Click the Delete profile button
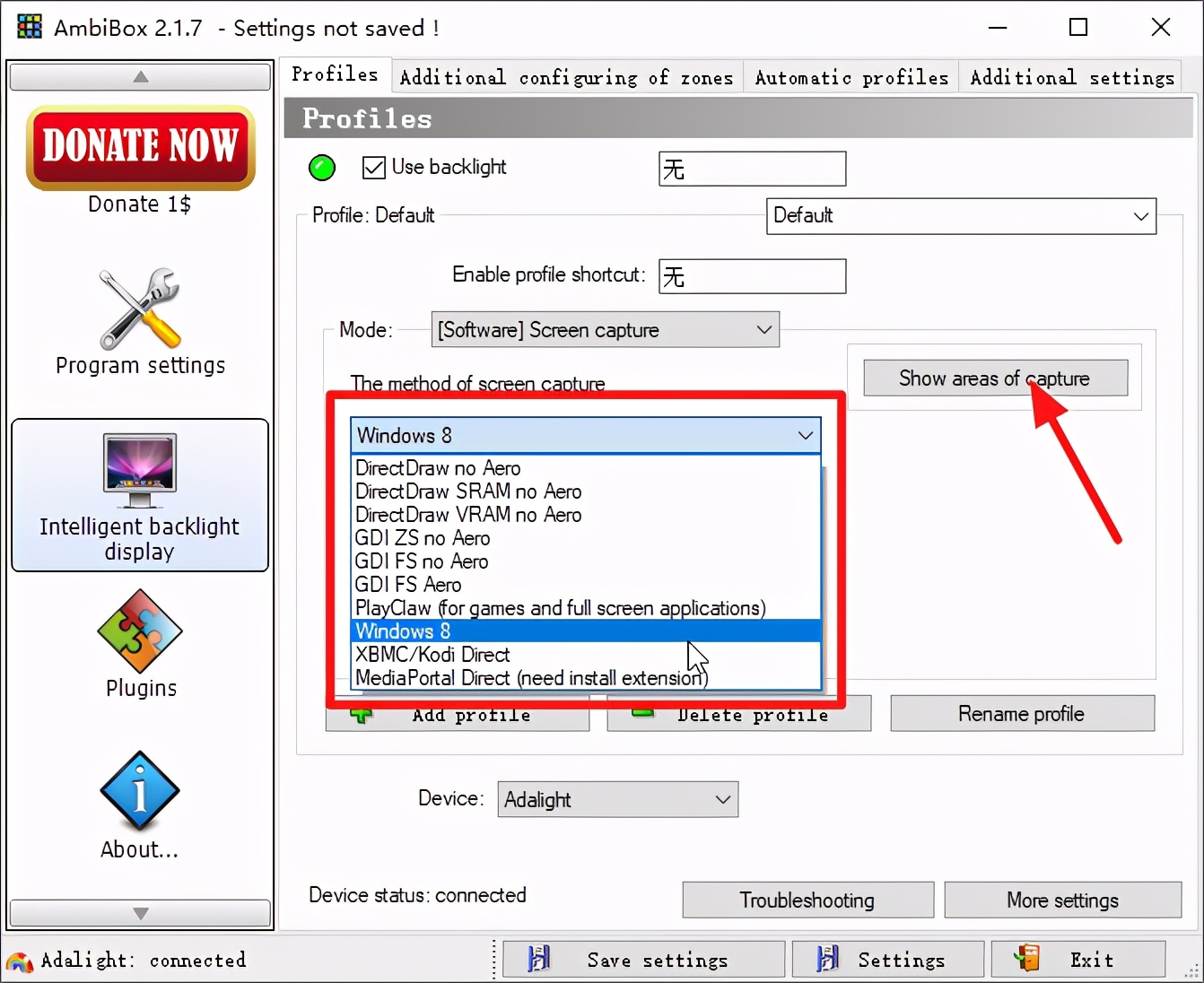This screenshot has width=1204, height=983. point(738,715)
